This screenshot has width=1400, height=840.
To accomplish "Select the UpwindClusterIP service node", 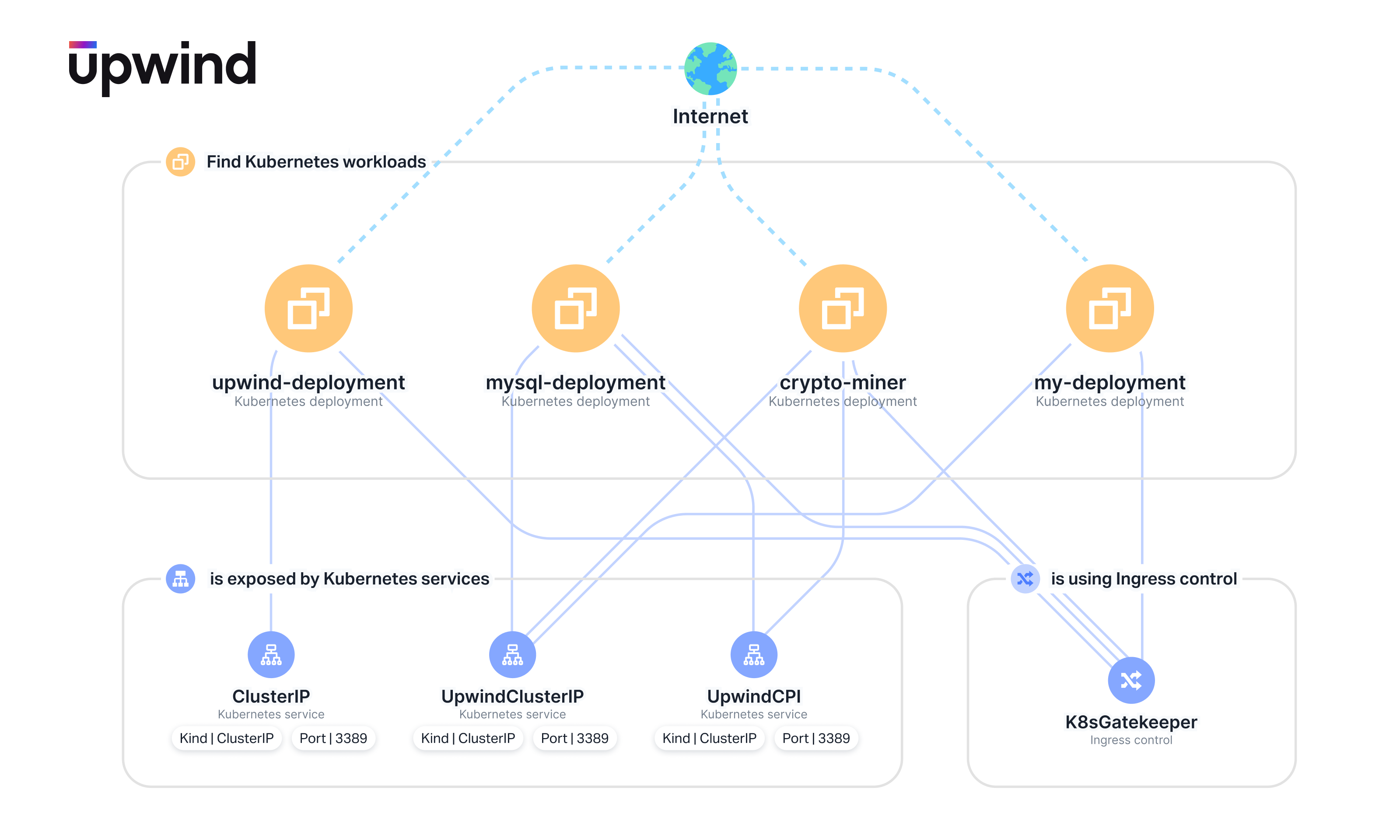I will [x=512, y=654].
